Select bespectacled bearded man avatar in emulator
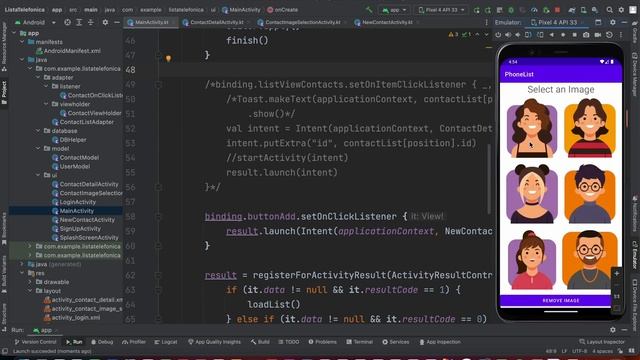The image size is (640, 360). point(589,259)
